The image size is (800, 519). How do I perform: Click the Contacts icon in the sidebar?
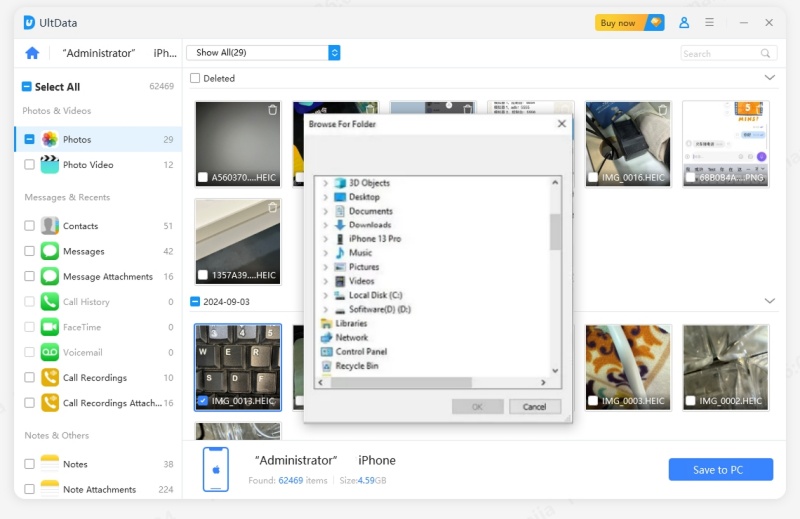tap(50, 226)
